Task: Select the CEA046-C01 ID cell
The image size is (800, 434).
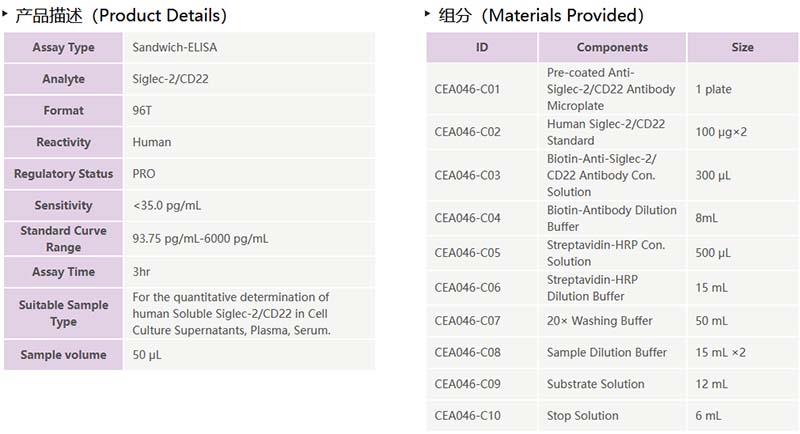Action: (x=467, y=89)
